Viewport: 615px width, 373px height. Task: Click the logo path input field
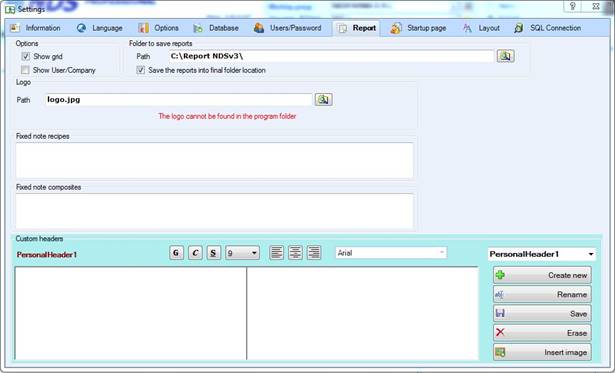pos(179,100)
